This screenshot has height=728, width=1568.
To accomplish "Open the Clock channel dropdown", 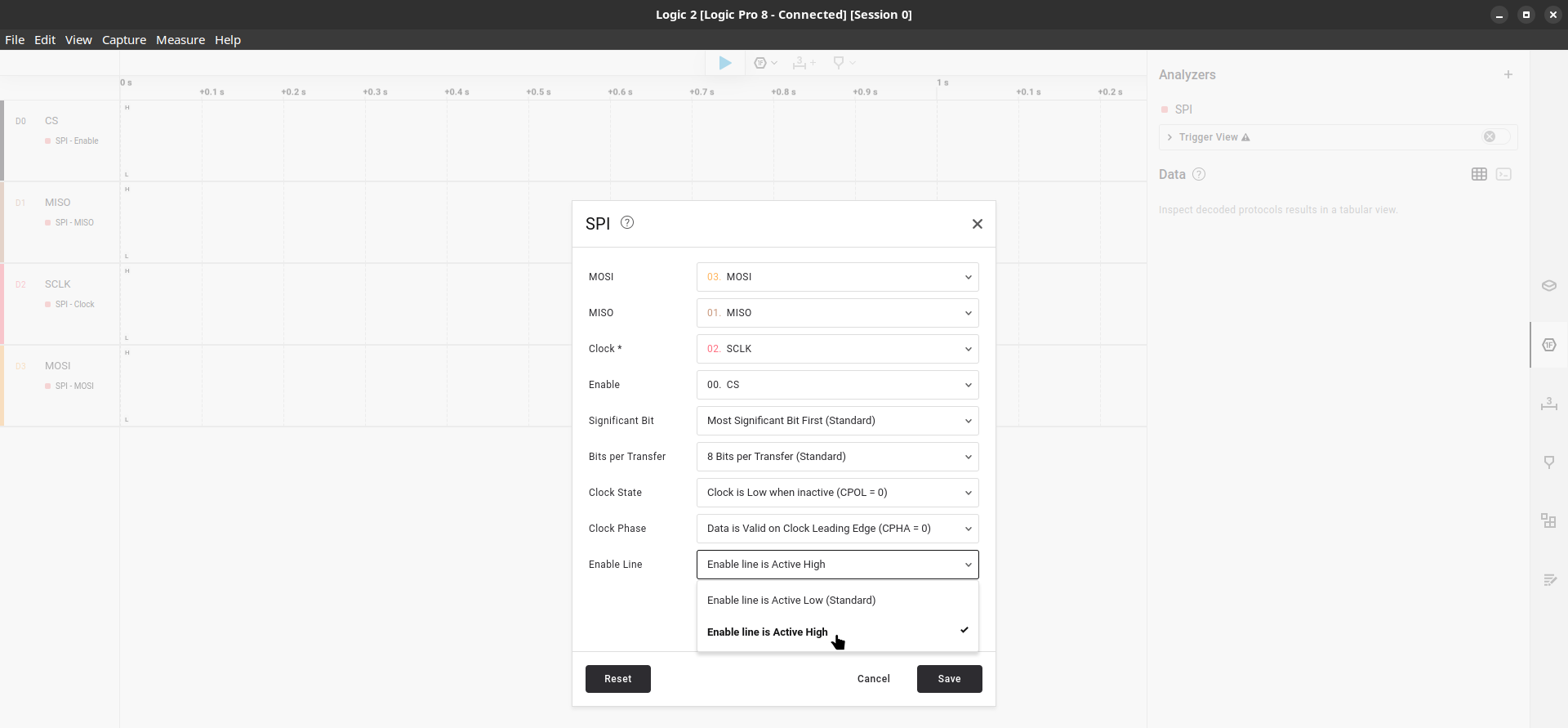I will [x=837, y=349].
